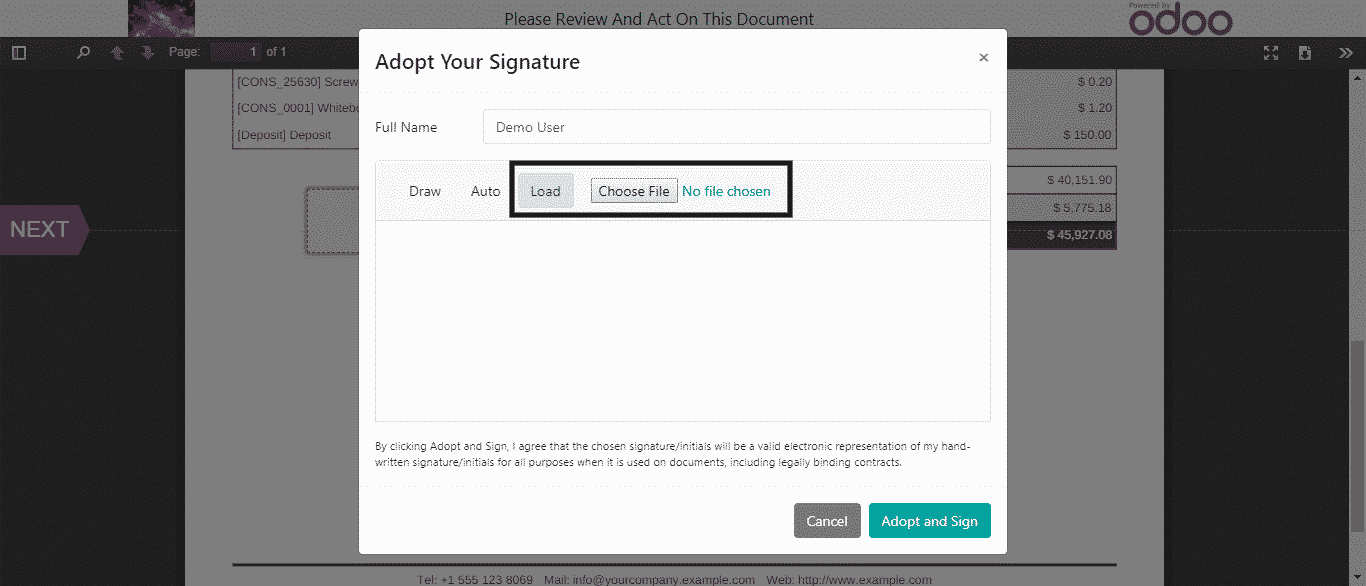Image resolution: width=1366 pixels, height=586 pixels.
Task: Switch to the Draw signature tab
Action: point(425,191)
